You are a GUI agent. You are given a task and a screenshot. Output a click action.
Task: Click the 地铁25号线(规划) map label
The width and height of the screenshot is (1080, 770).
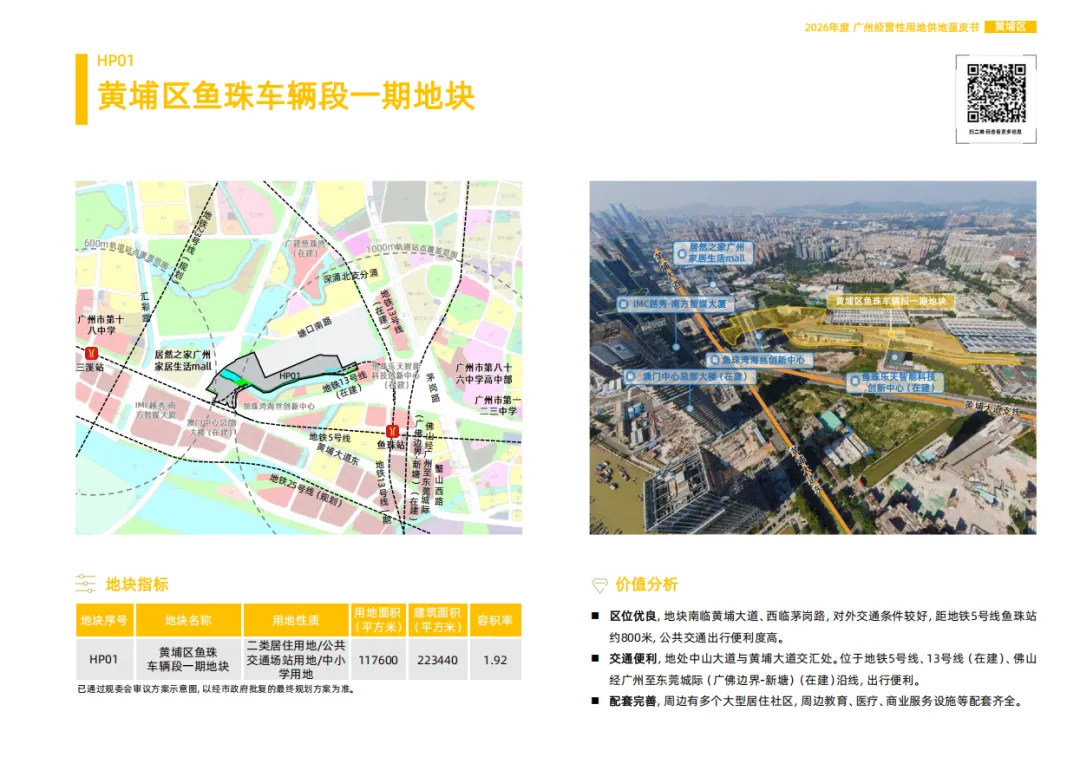[x=306, y=490]
